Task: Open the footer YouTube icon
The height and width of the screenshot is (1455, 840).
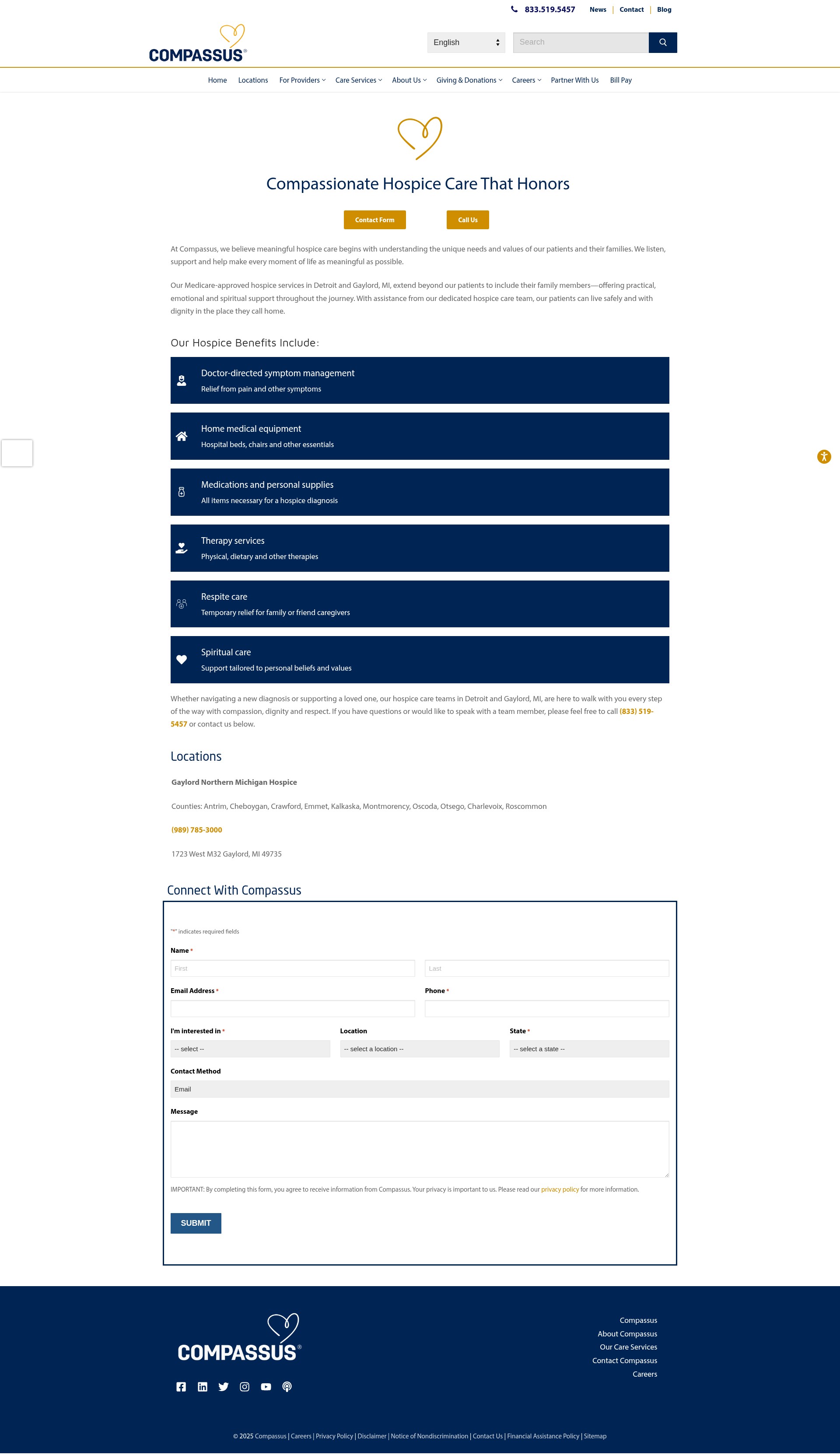Action: (266, 1387)
